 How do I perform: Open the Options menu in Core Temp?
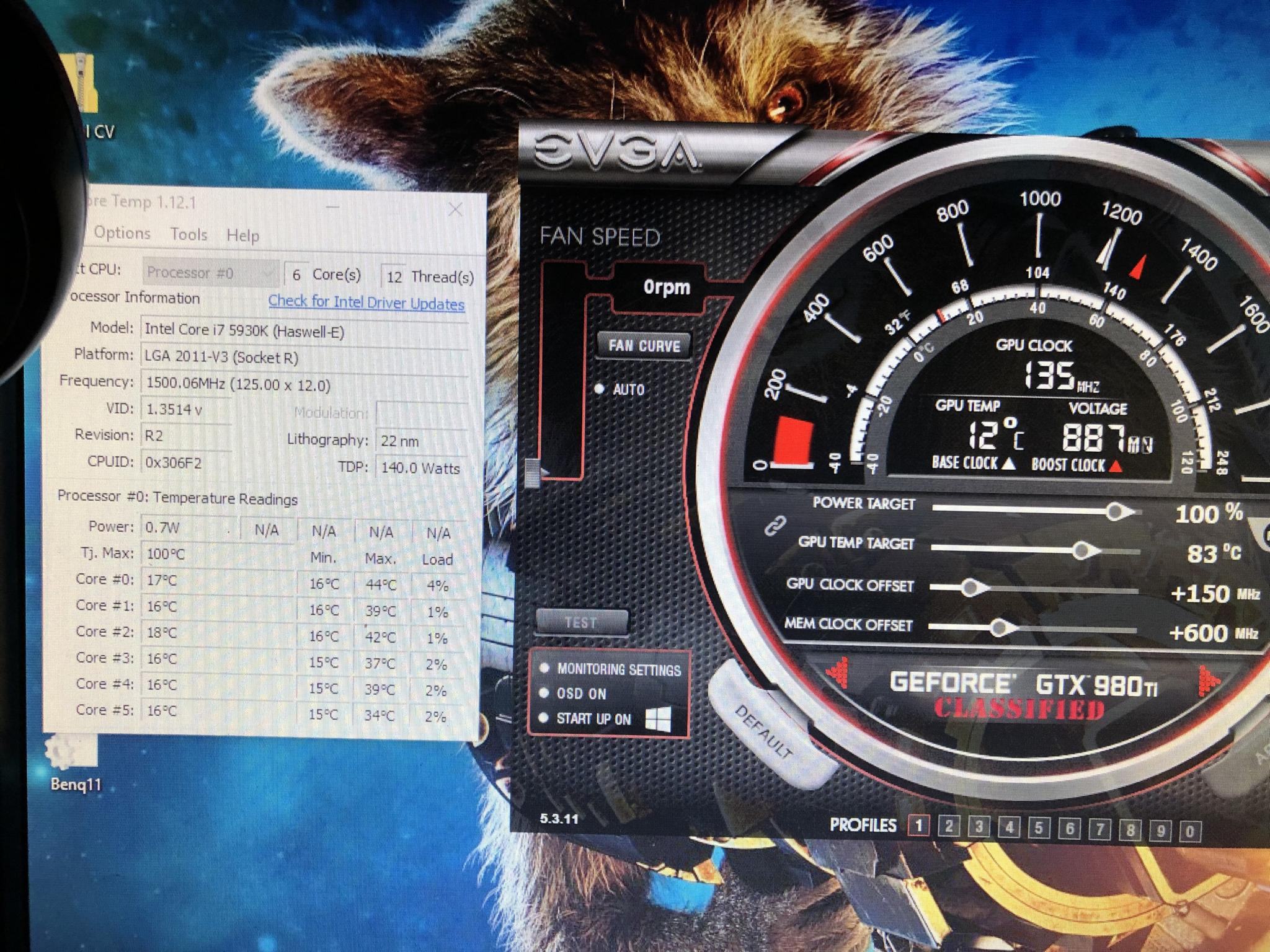(x=122, y=233)
